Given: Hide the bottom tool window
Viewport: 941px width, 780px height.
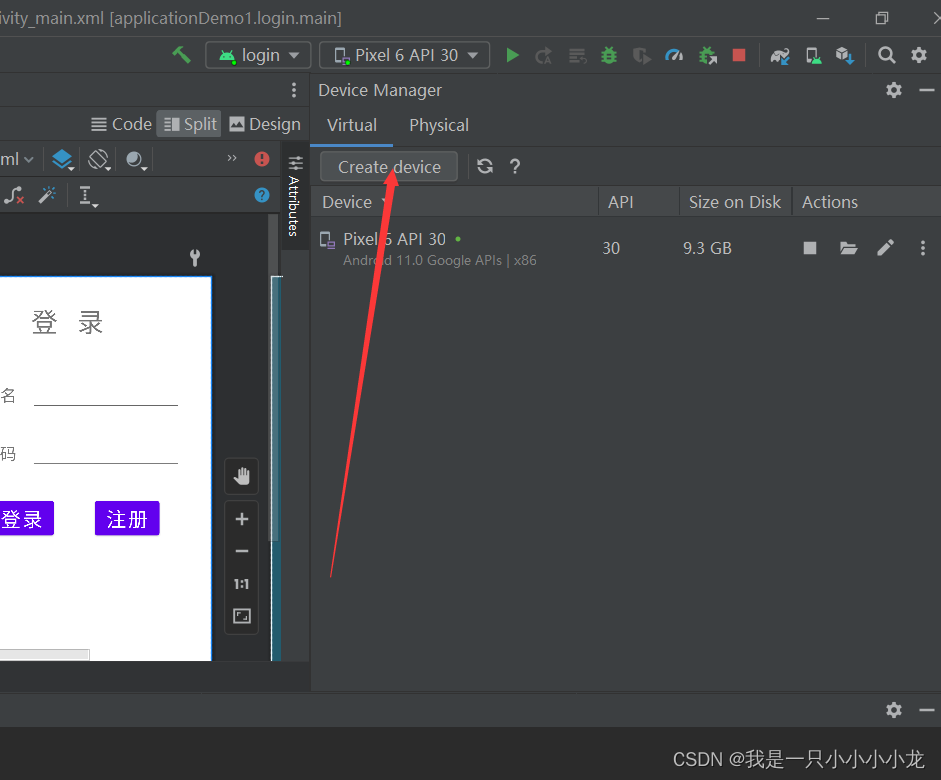Looking at the screenshot, I should click(x=927, y=710).
